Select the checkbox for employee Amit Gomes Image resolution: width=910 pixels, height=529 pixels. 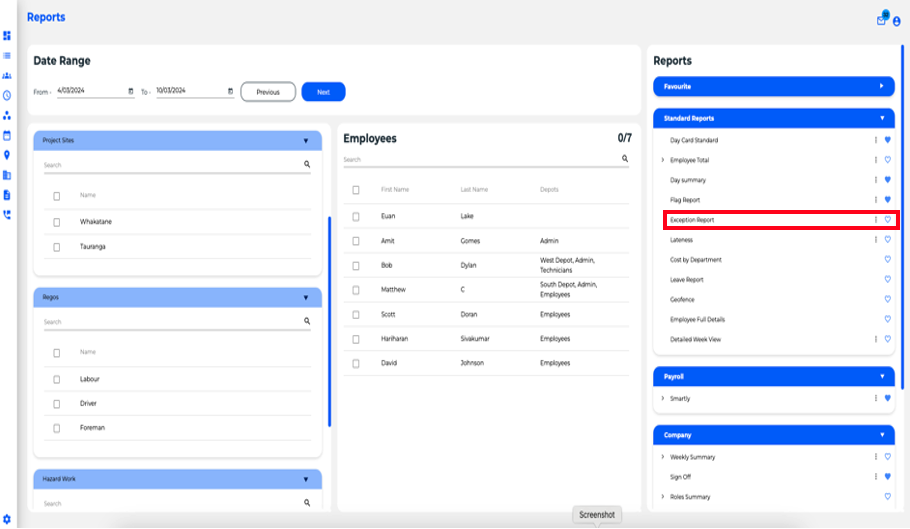coord(356,241)
